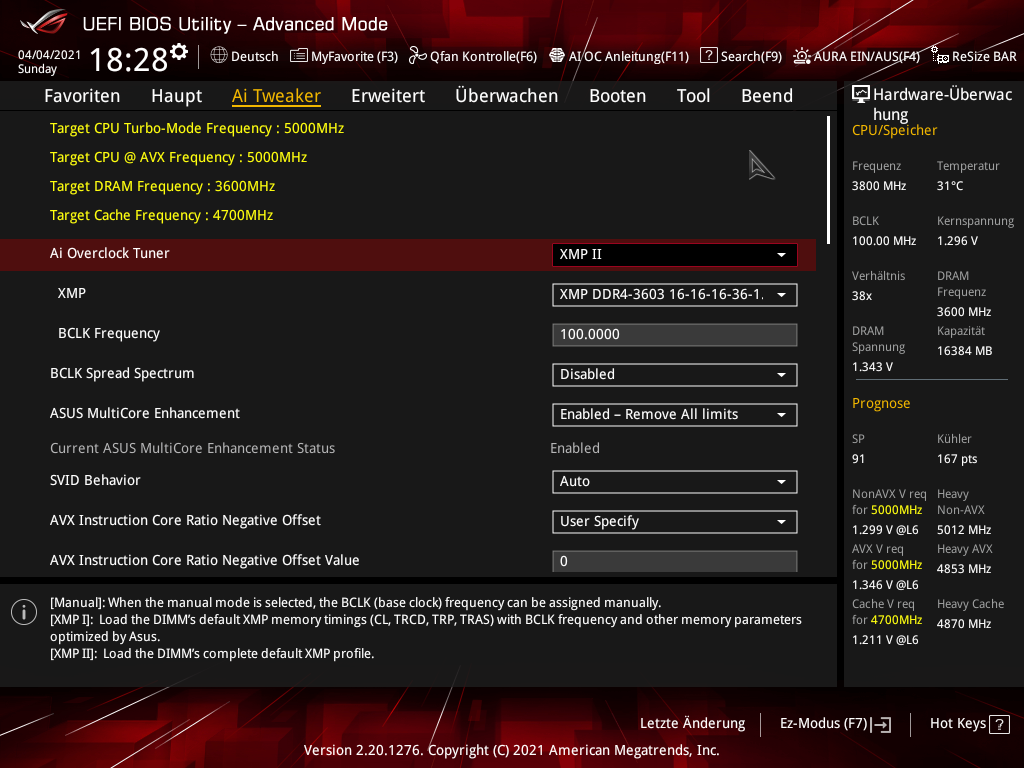Toggle AURA EIN/AUS (F4)
Screen dimensions: 1024x768
pos(857,56)
